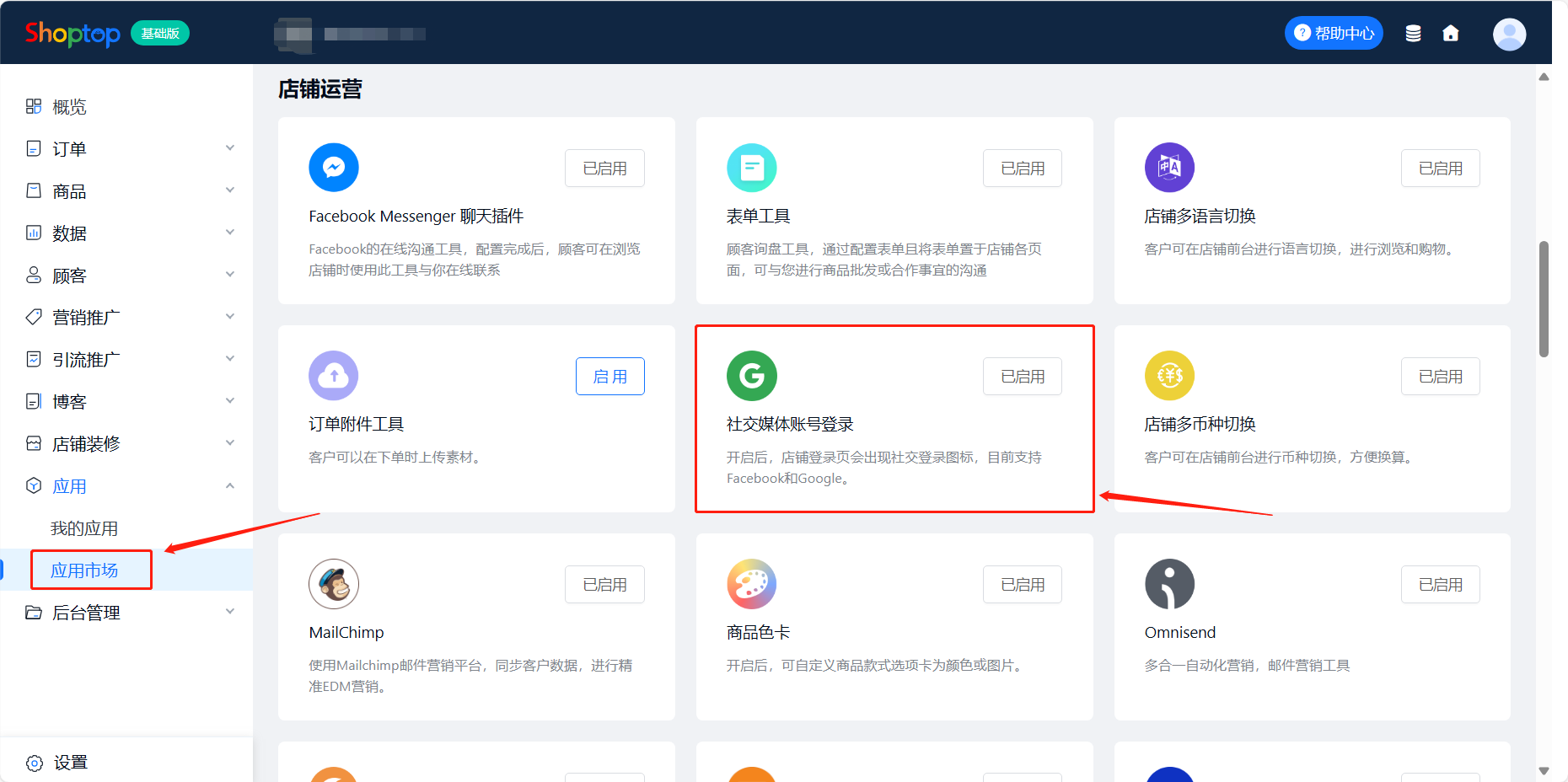
Task: Click the 博客 sidebar icon
Action: click(x=34, y=401)
